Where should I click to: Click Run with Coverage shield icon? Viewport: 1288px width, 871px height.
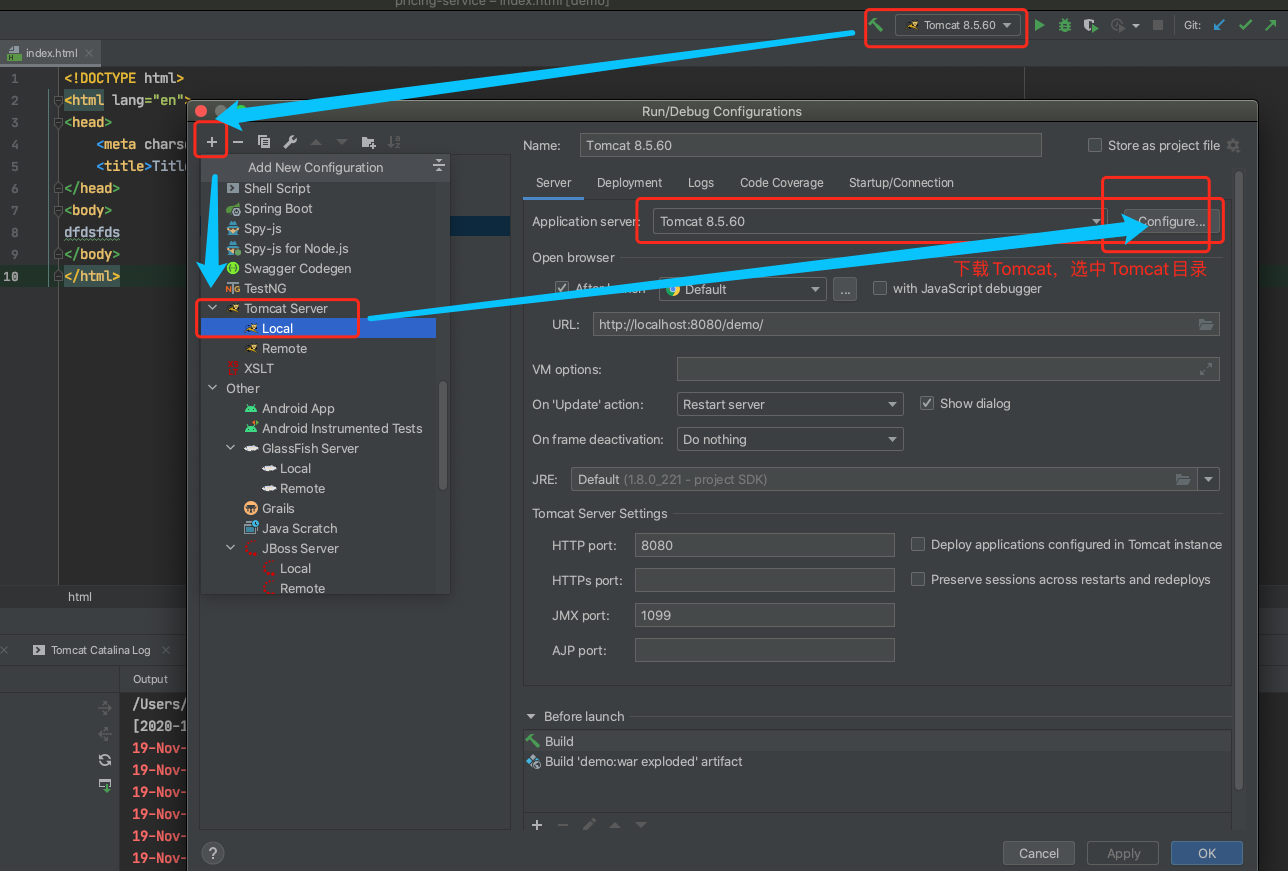point(1090,25)
